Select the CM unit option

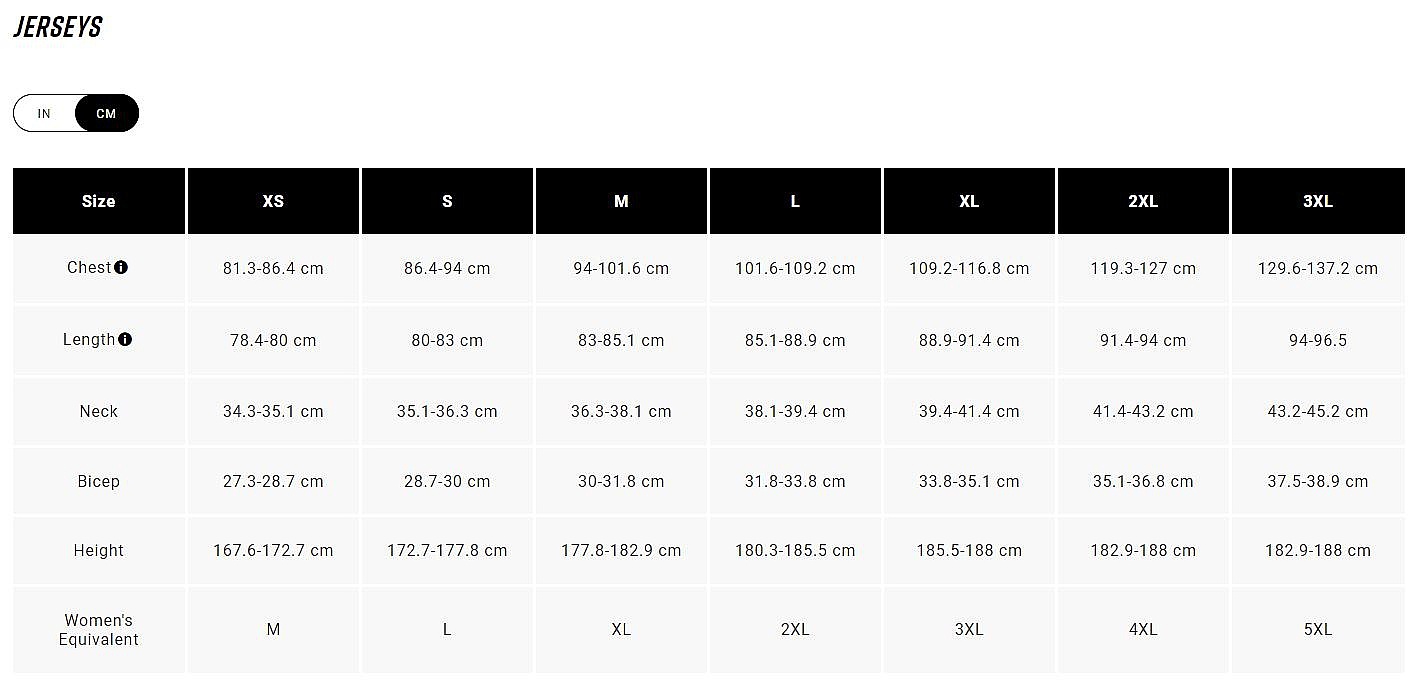[x=106, y=114]
